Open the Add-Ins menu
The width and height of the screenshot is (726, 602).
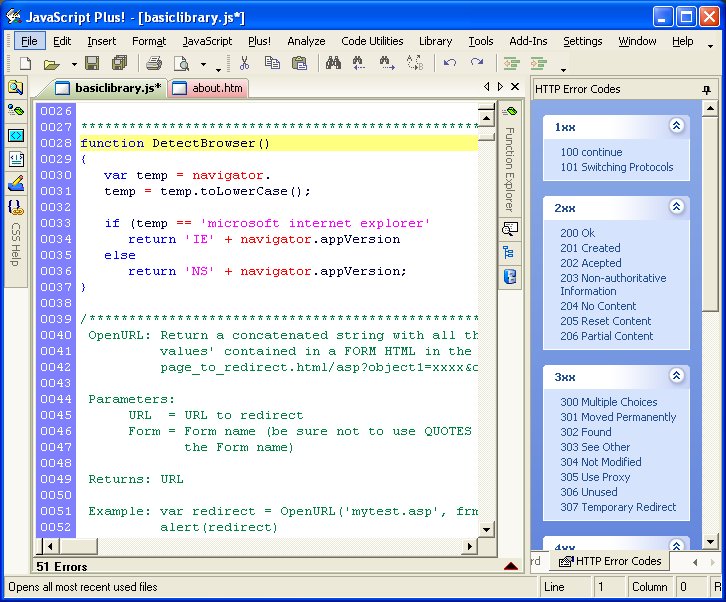(x=528, y=41)
